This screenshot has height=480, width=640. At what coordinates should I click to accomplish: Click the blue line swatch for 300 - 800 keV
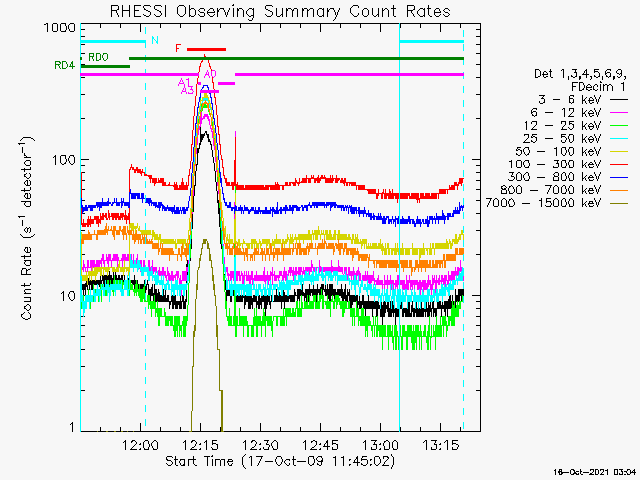(619, 177)
